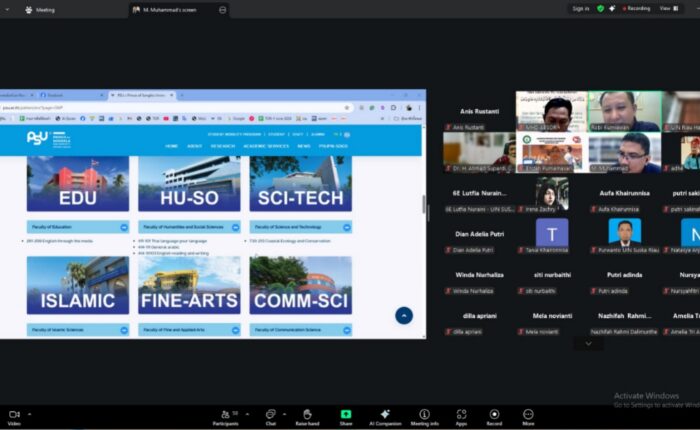Viewport: 700px width, 430px height.
Task: Click the Sign in button
Action: 580,8
